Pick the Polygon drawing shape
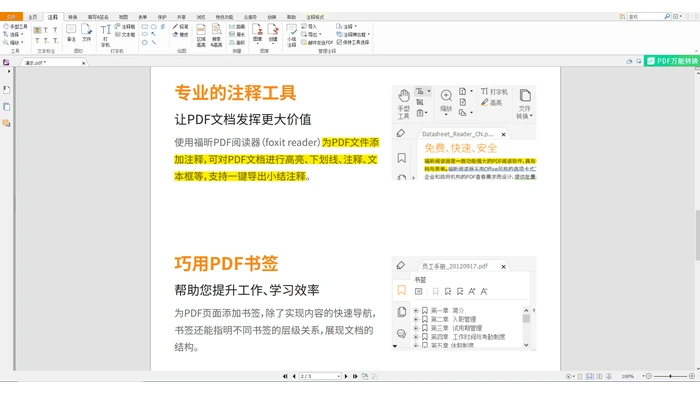 tap(145, 42)
